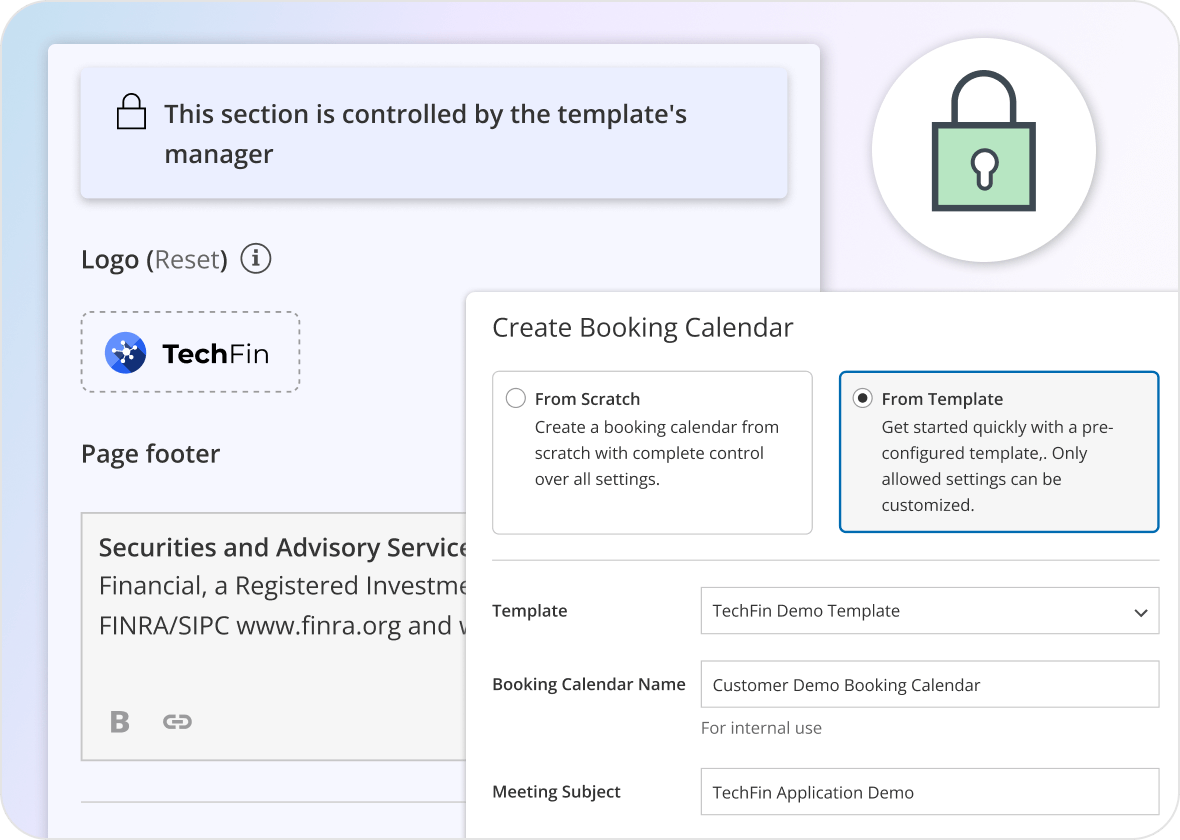Switch to the Create Booking Calendar panel
1180x840 pixels.
click(642, 327)
